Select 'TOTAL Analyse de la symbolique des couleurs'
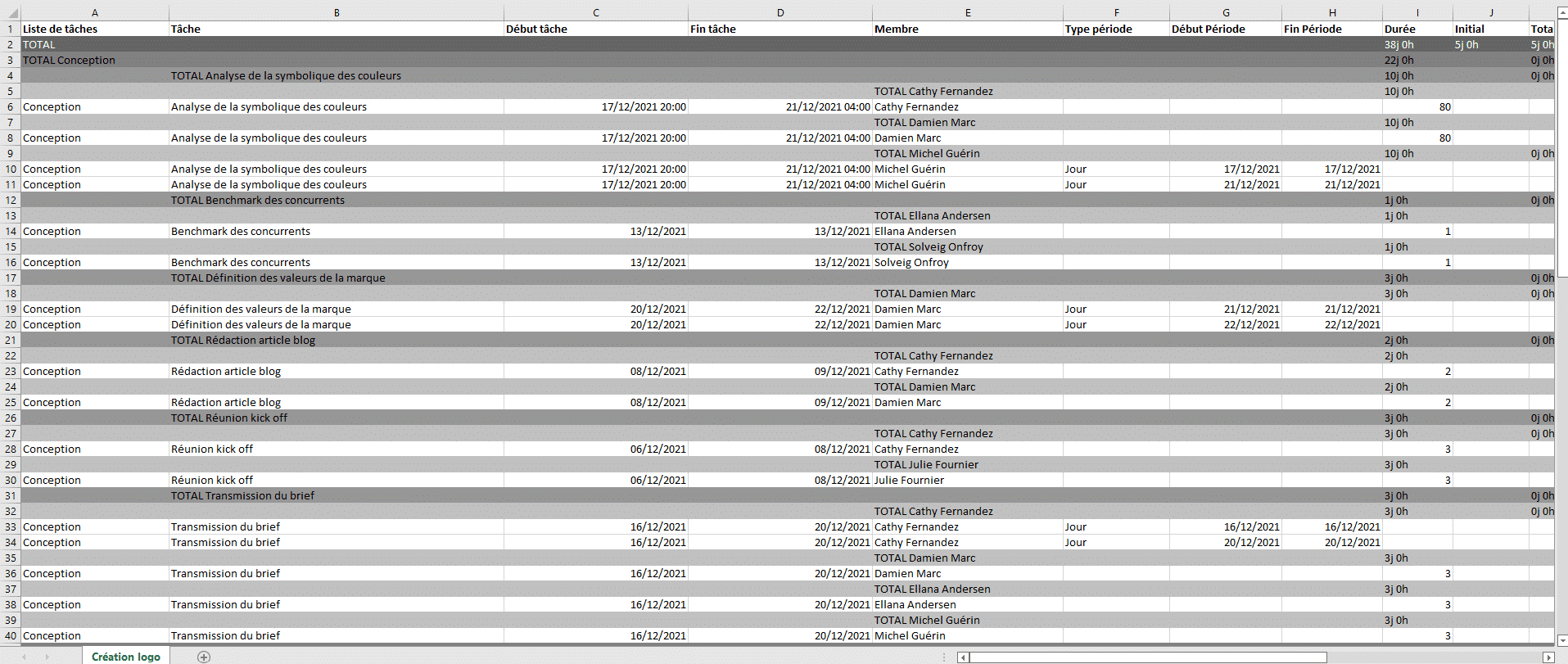The width and height of the screenshot is (1568, 664). click(x=337, y=75)
